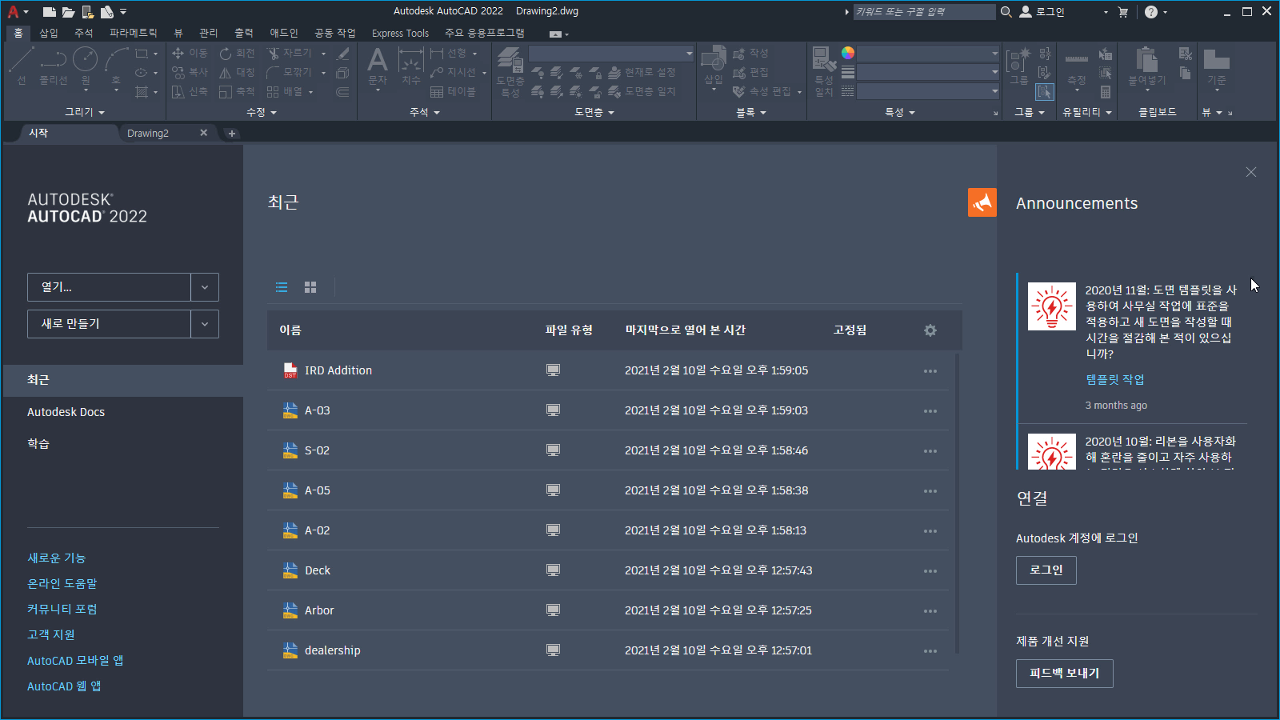
Task: Switch recent files to list view
Action: coord(282,287)
